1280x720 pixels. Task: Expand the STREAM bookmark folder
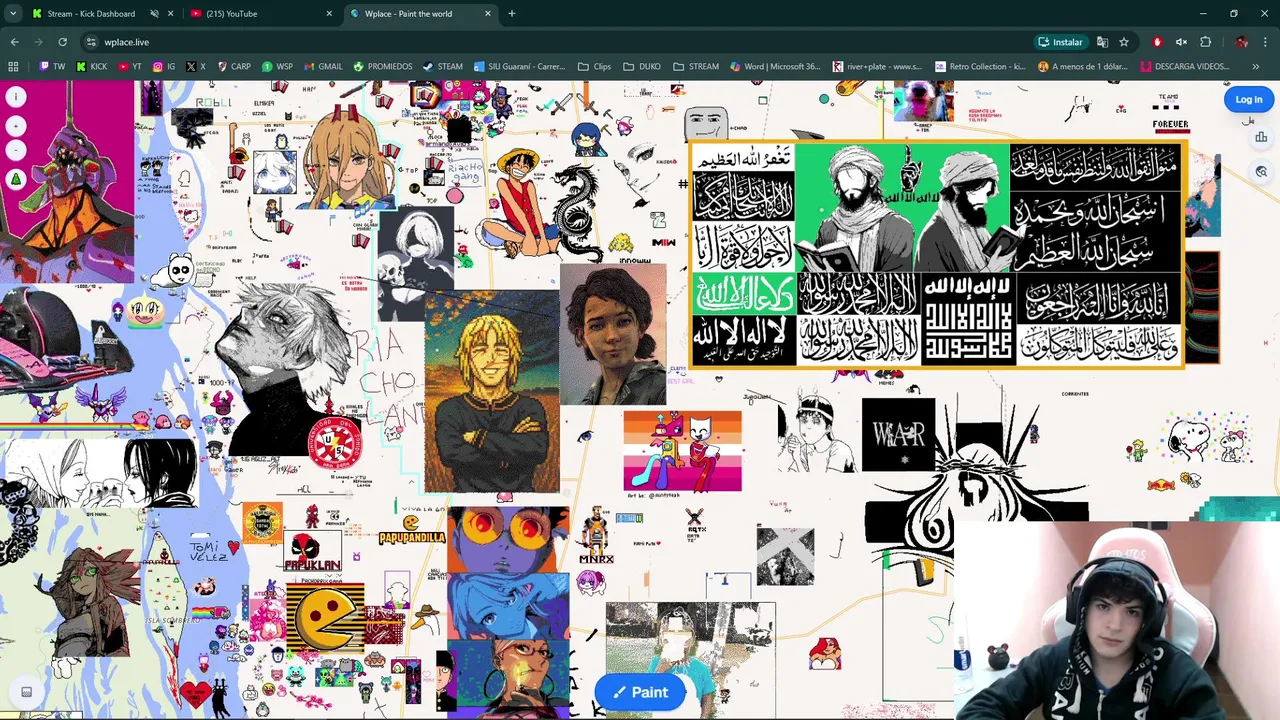coord(696,67)
